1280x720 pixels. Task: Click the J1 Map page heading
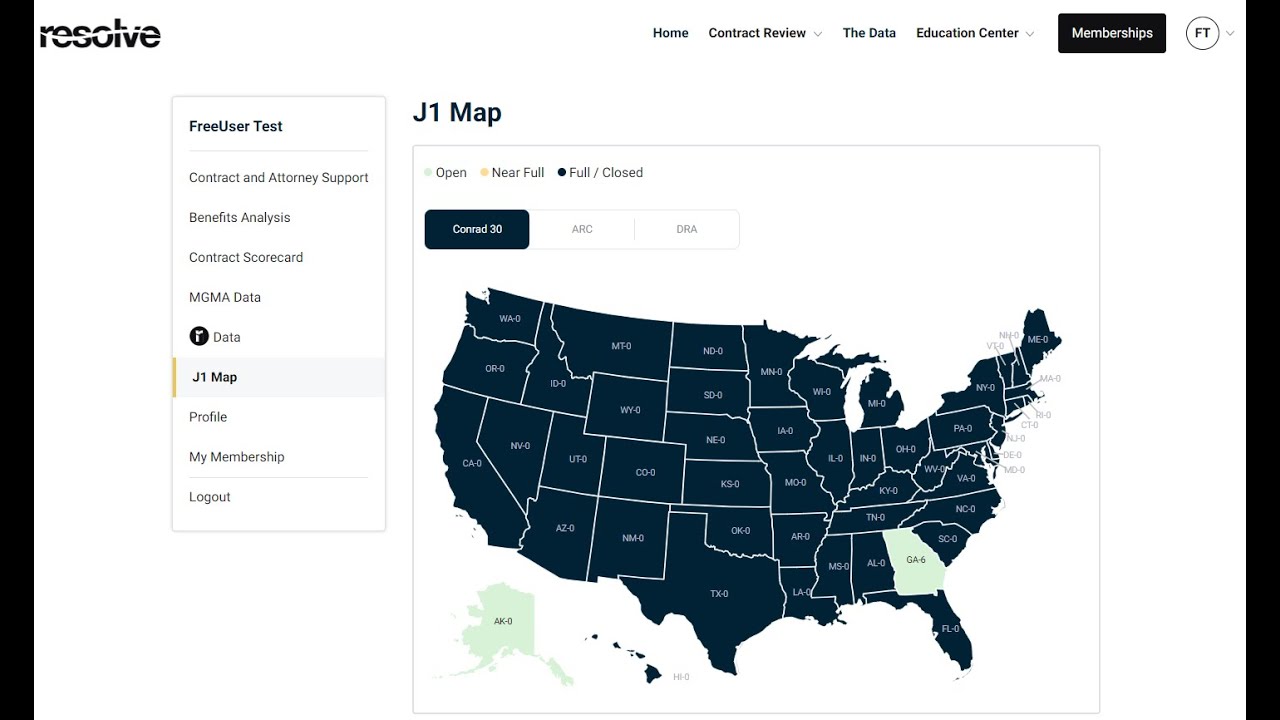[x=457, y=112]
